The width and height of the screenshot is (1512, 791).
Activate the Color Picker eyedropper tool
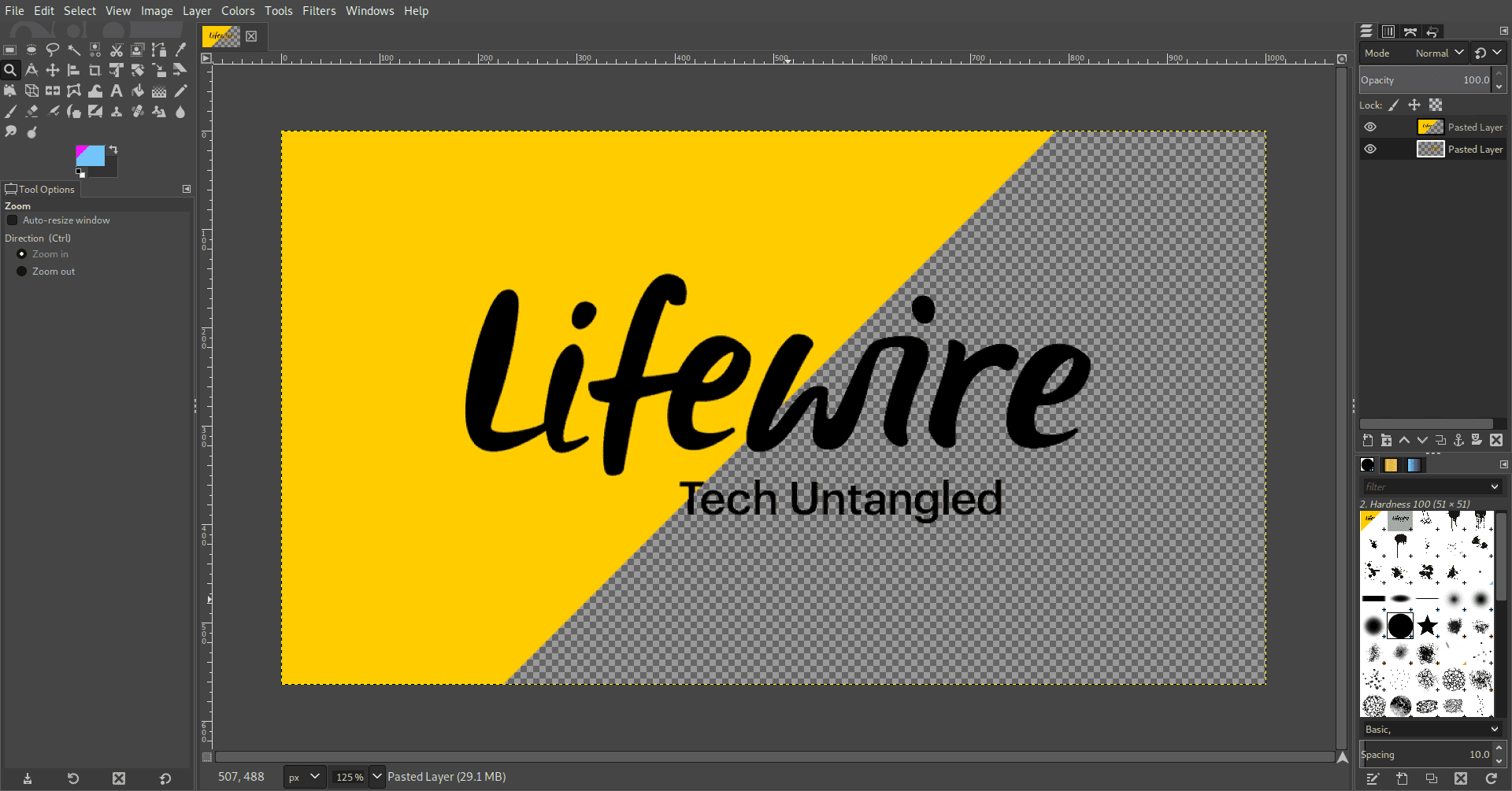coord(180,50)
